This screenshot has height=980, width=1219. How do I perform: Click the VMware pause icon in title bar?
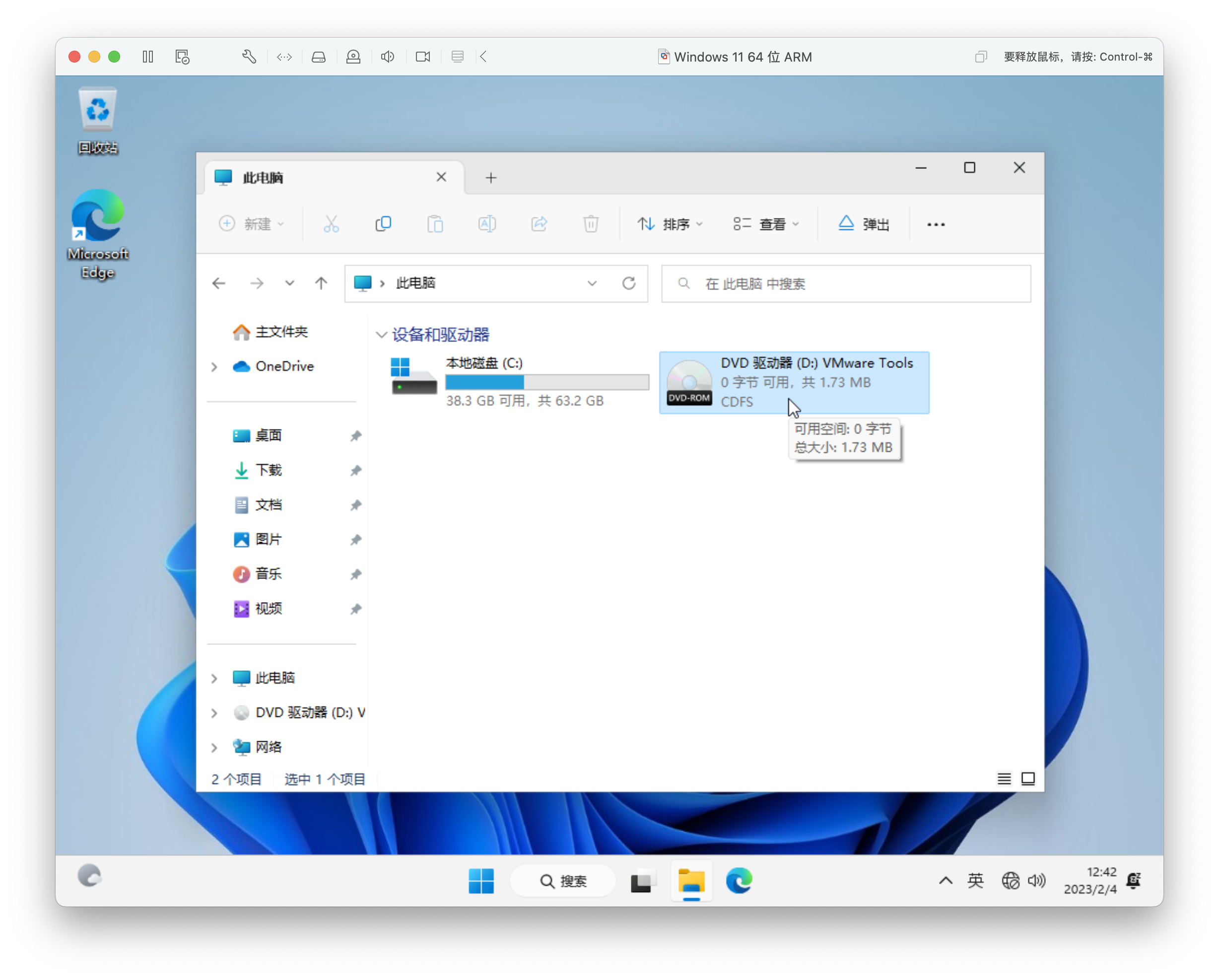(x=147, y=57)
